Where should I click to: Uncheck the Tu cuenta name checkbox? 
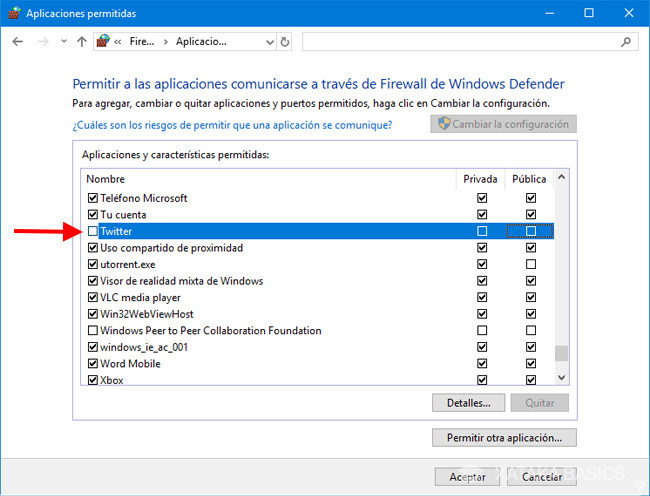(x=93, y=215)
